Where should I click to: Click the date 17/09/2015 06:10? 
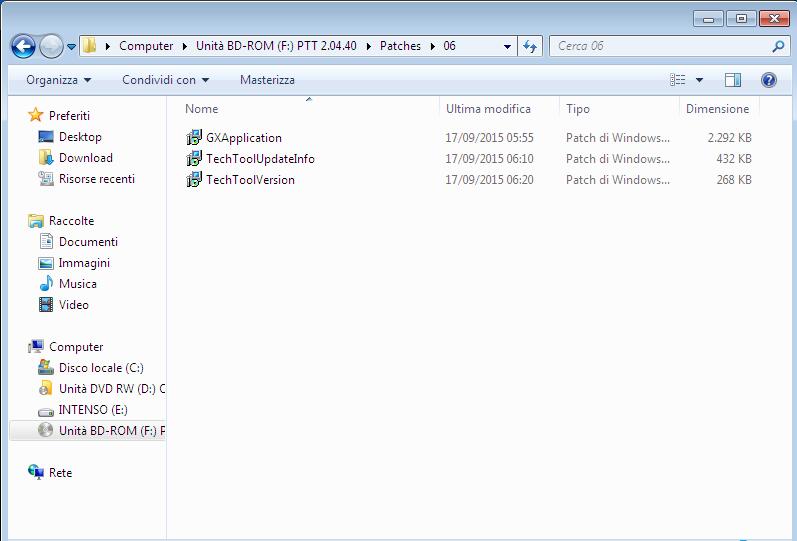pos(489,159)
